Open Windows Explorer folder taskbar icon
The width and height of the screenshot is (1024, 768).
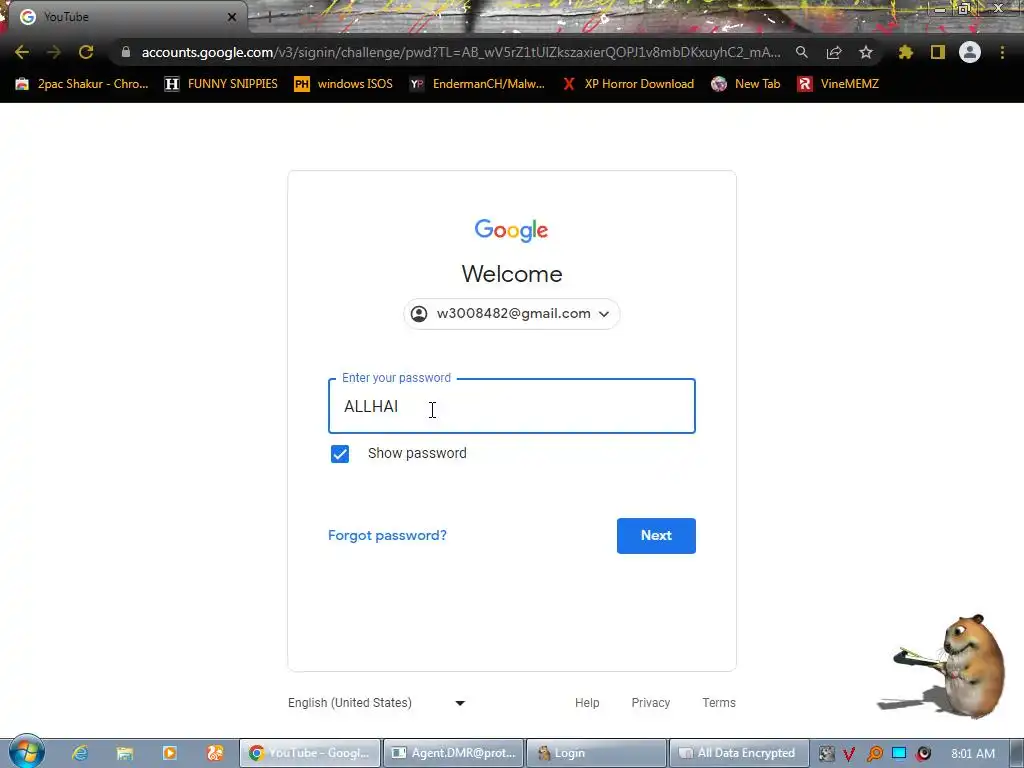coord(125,753)
